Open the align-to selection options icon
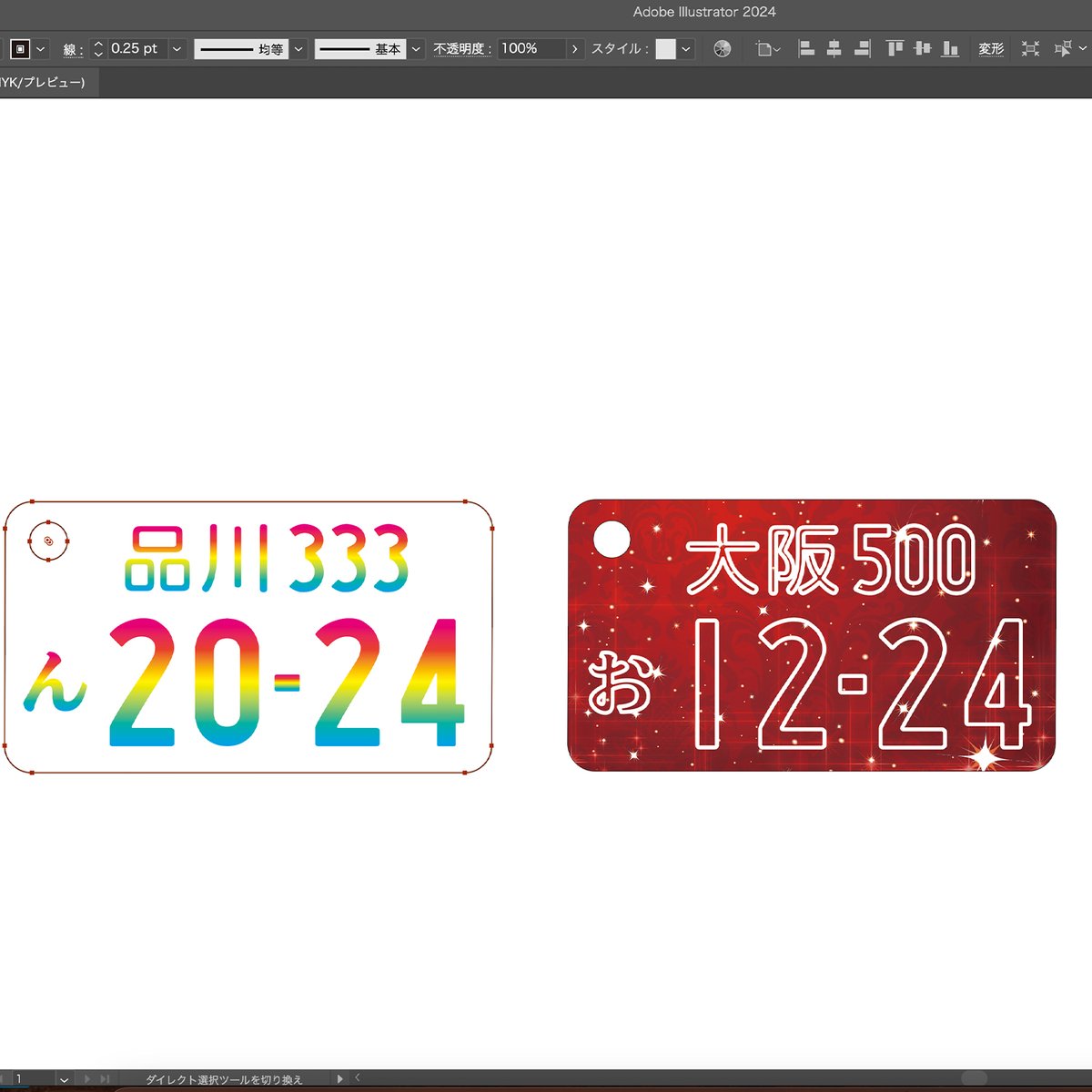This screenshot has width=1092, height=1092. point(768,49)
